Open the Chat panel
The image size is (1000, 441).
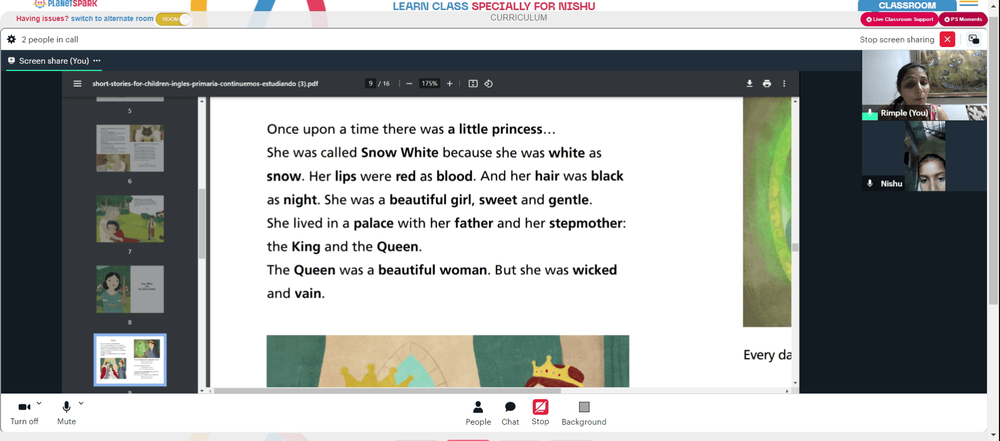510,413
